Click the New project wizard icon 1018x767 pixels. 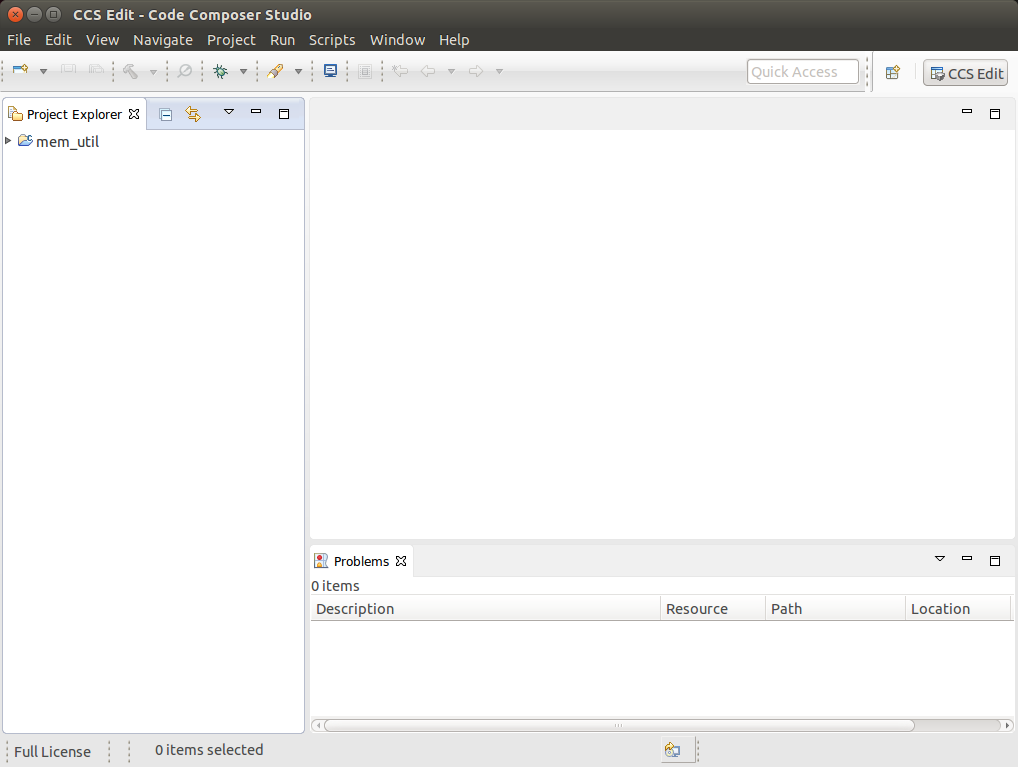20,71
